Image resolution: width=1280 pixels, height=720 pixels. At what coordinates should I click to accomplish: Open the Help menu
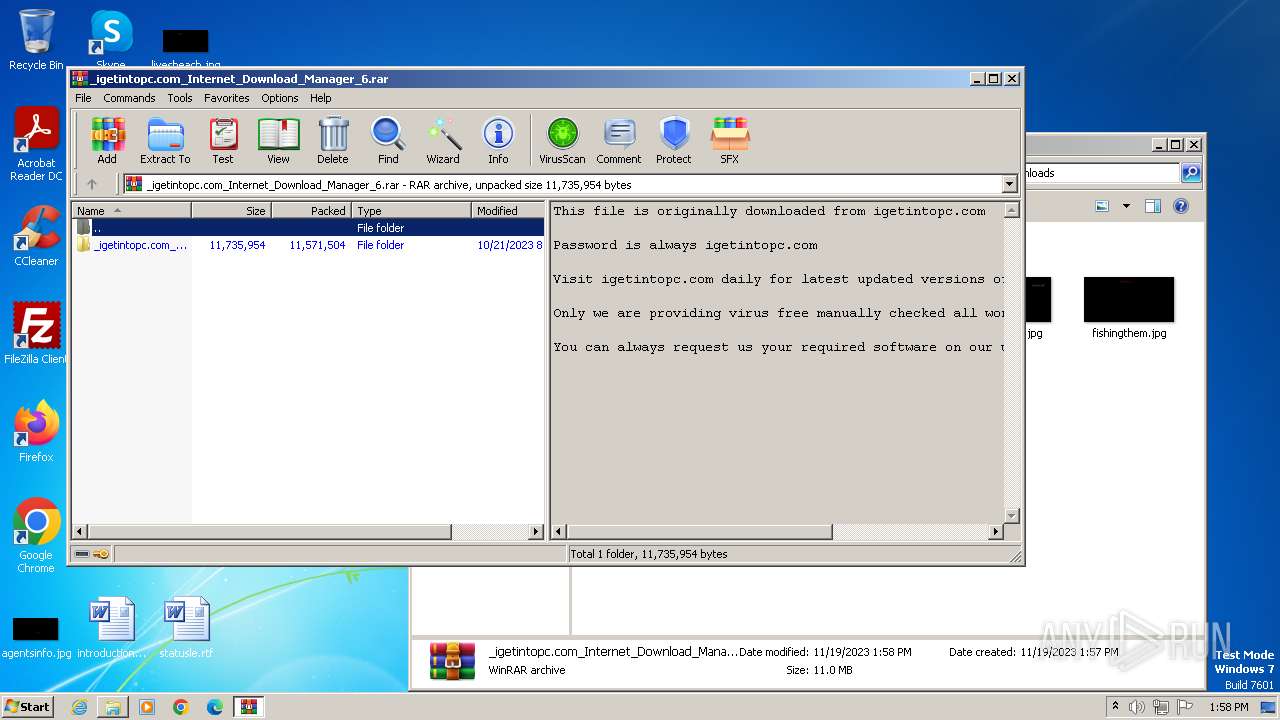click(320, 98)
